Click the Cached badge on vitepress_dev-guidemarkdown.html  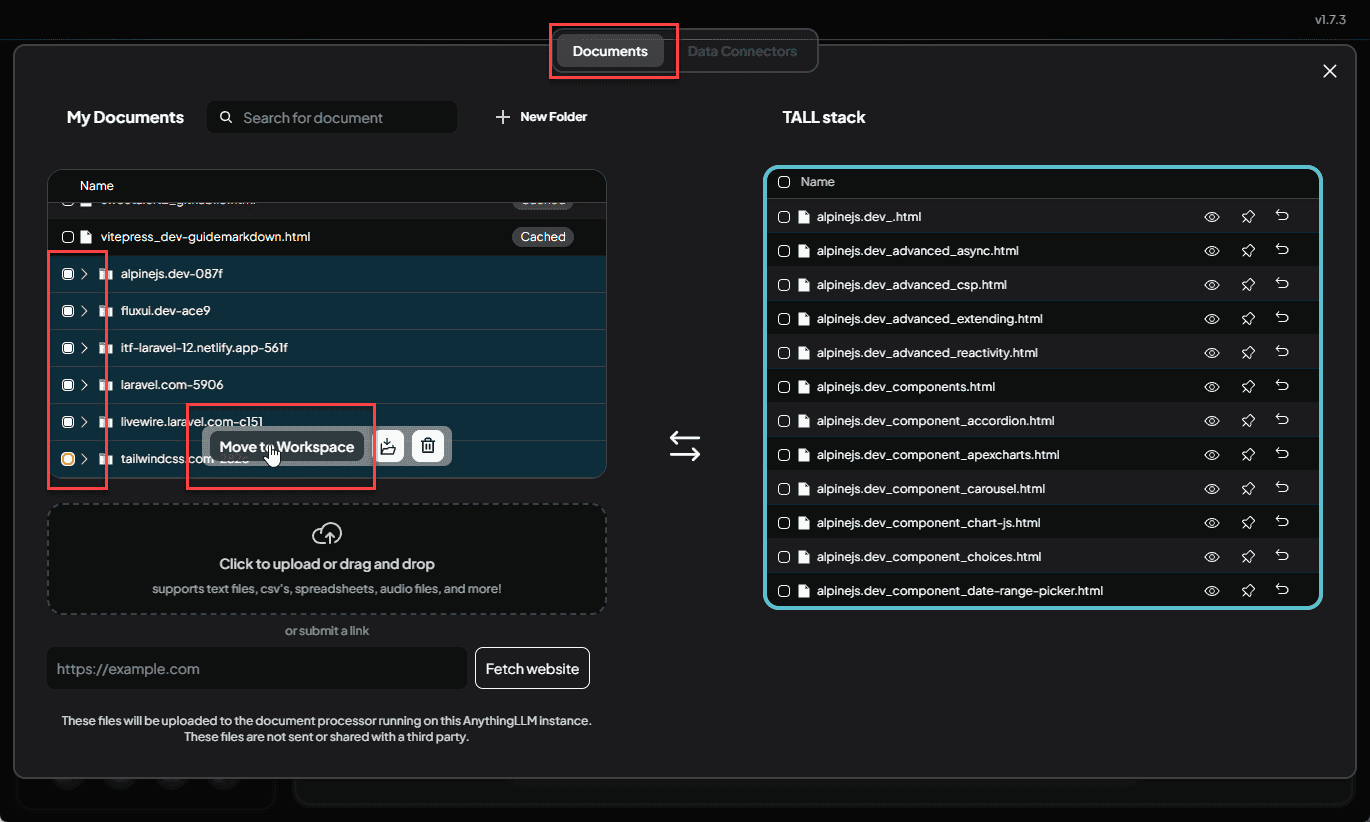tap(543, 237)
